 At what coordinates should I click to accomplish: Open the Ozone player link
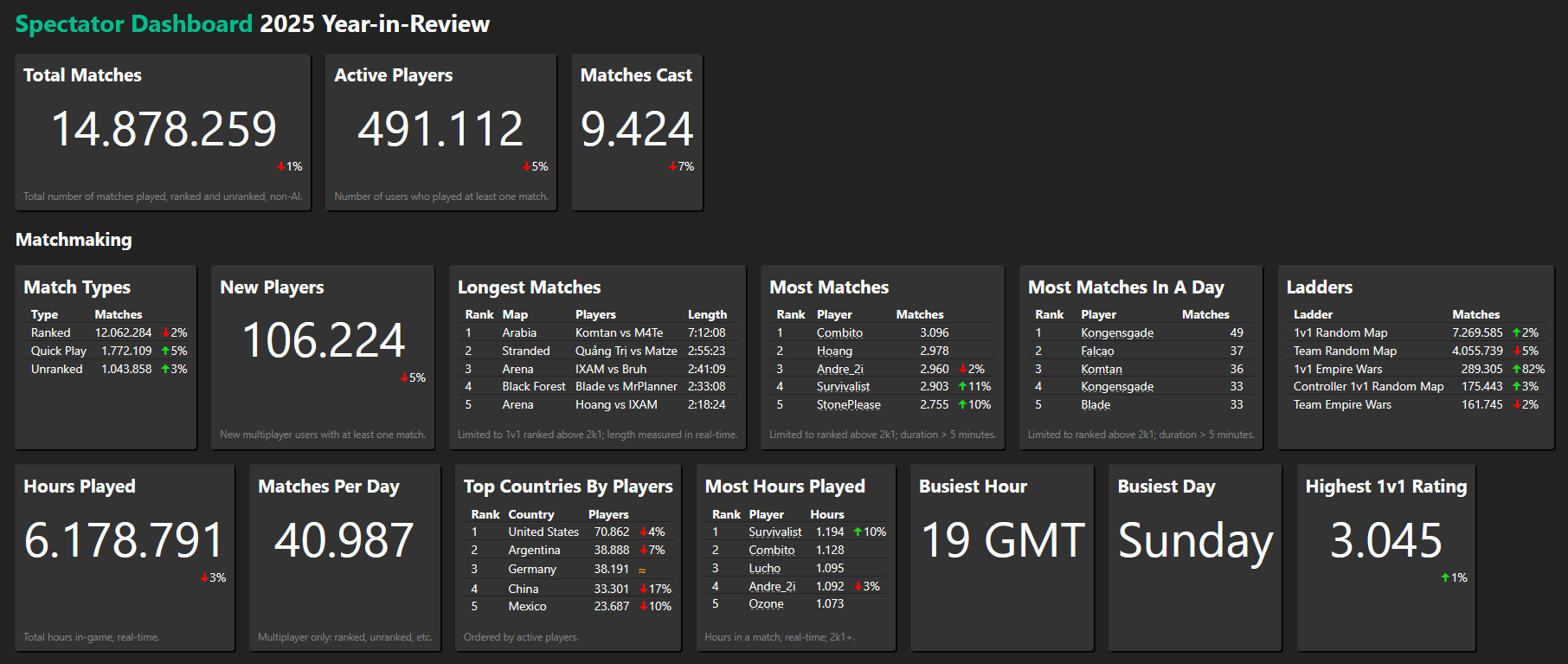[766, 603]
